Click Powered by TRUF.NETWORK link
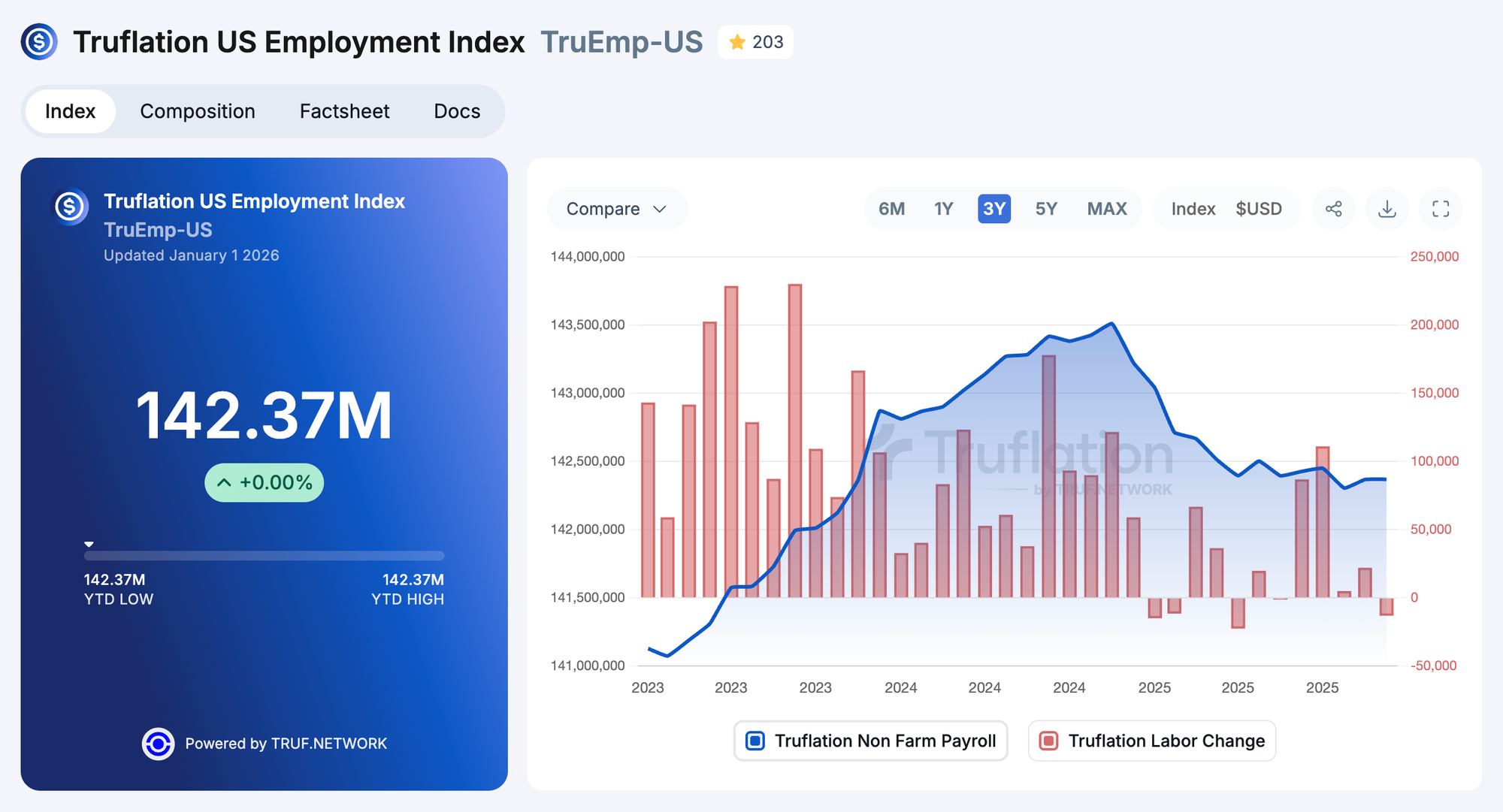Viewport: 1503px width, 812px height. click(286, 744)
